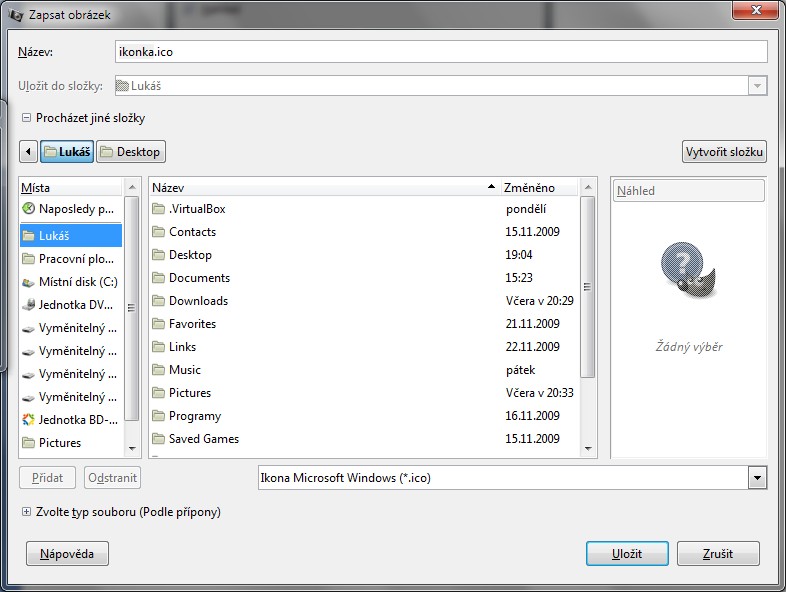Open Nápověda help button
This screenshot has width=786, height=592.
(x=67, y=554)
